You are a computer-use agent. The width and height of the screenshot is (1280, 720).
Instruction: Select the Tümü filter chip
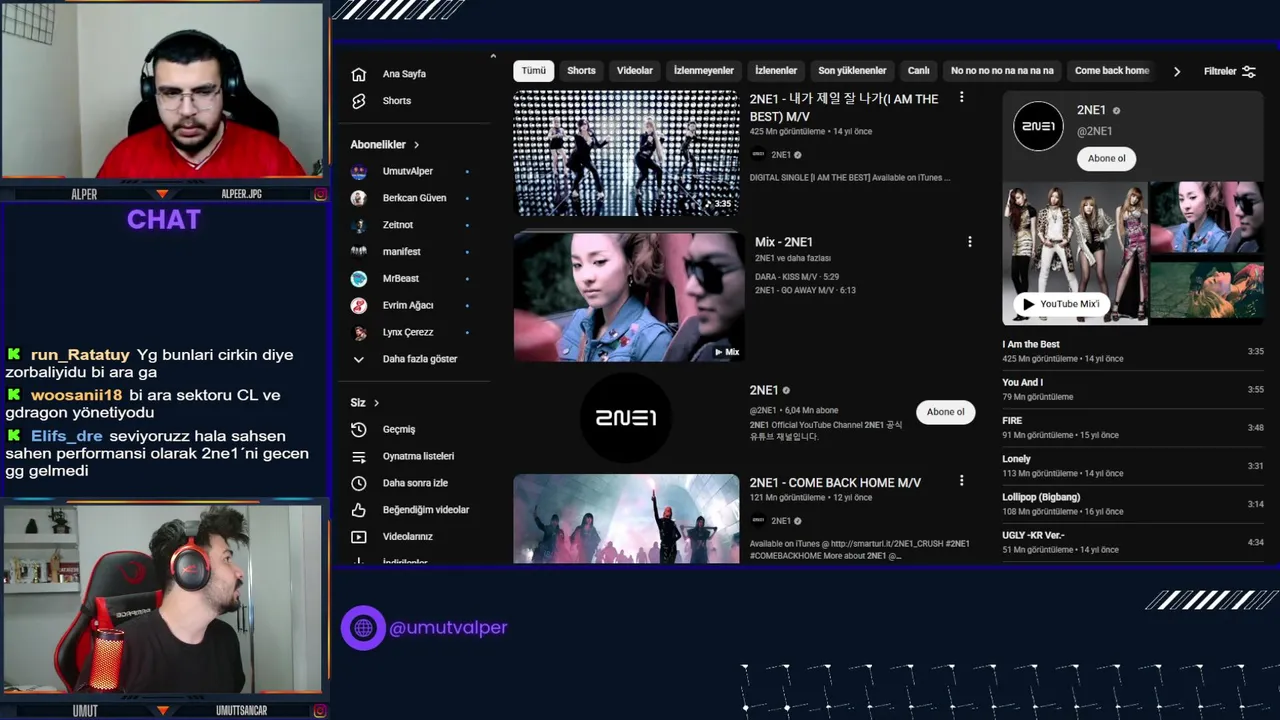tap(534, 71)
